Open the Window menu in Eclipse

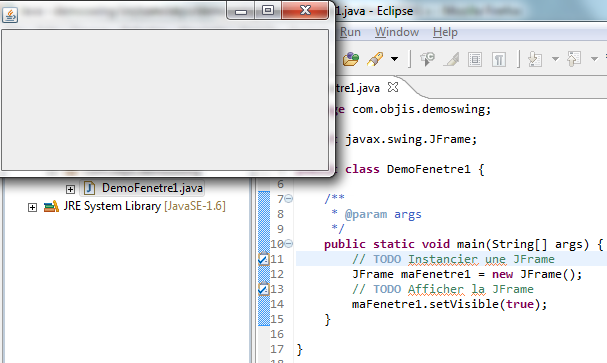tap(397, 32)
